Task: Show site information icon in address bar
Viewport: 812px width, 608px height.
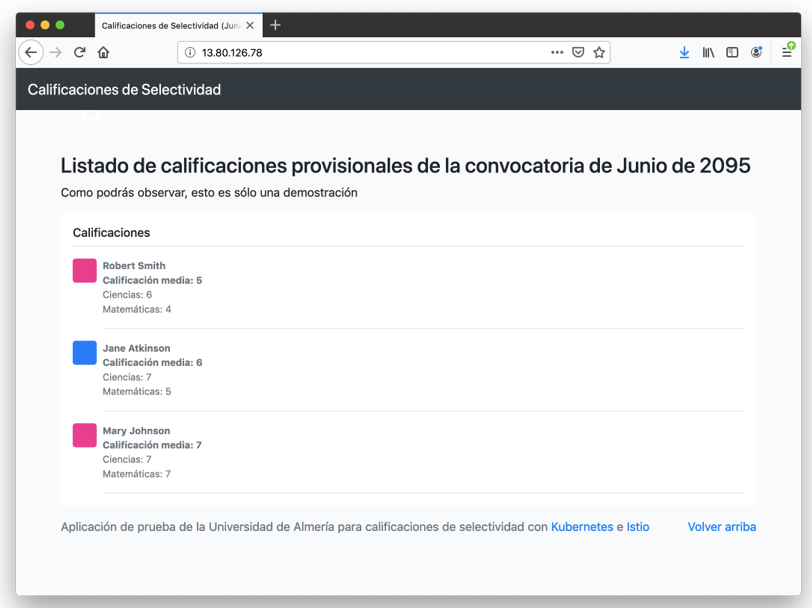Action: (x=190, y=52)
